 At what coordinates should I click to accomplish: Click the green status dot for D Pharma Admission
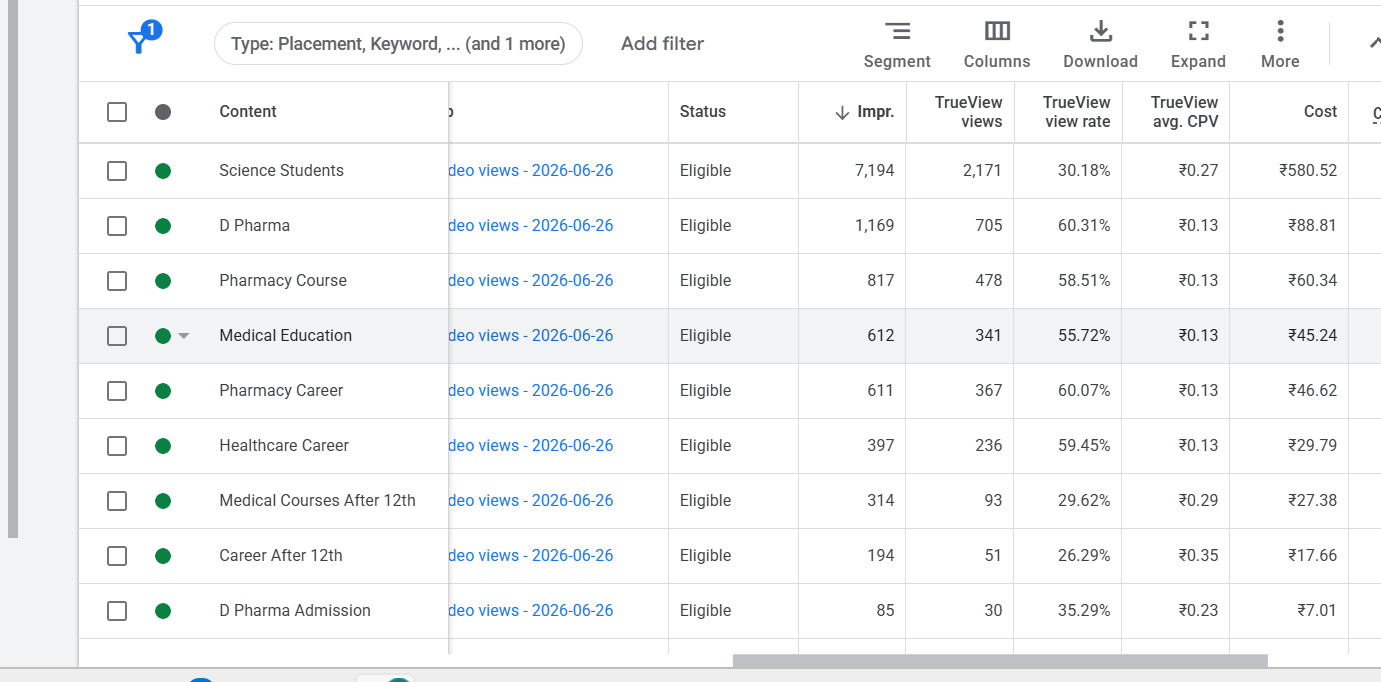coord(163,611)
